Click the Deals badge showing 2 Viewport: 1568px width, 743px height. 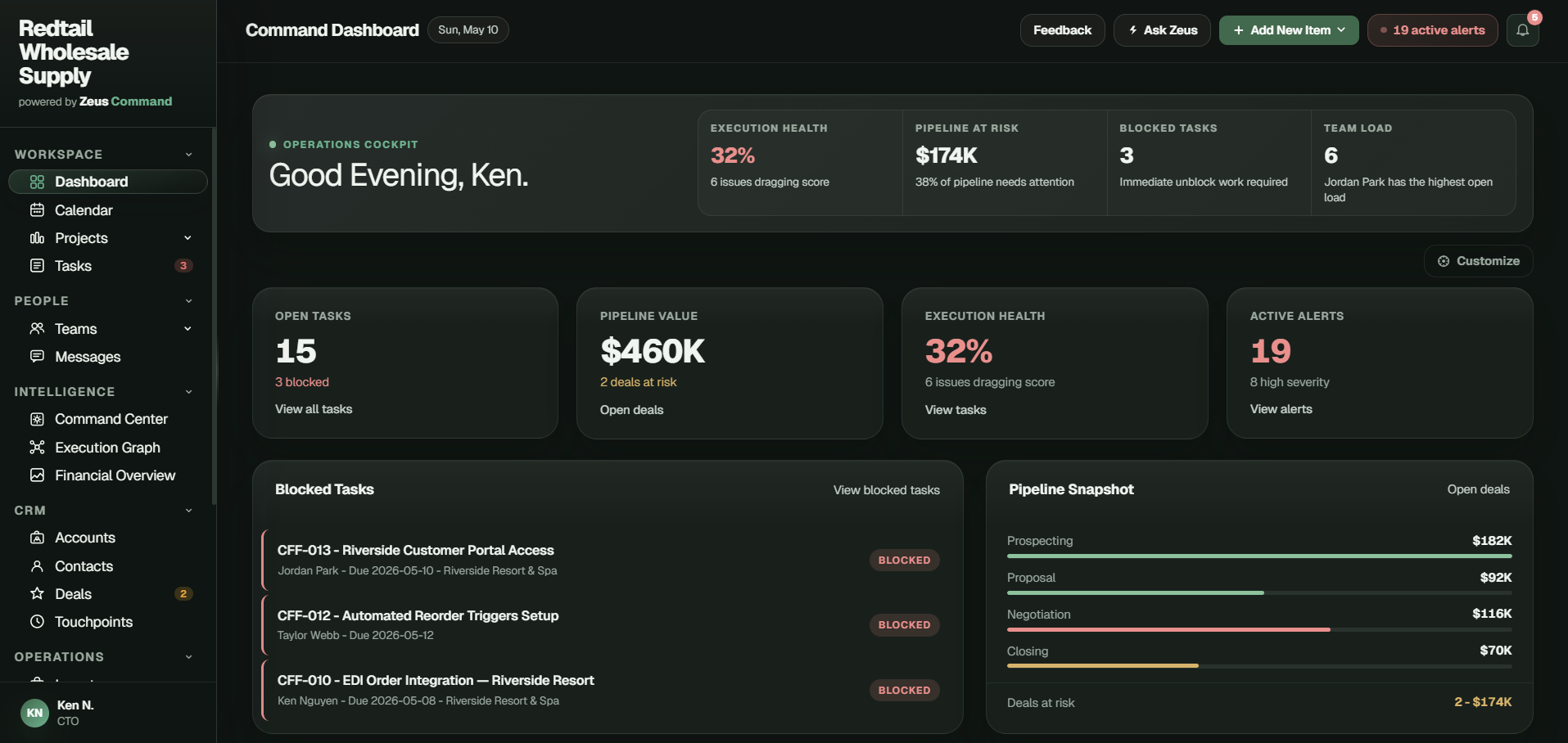click(183, 594)
